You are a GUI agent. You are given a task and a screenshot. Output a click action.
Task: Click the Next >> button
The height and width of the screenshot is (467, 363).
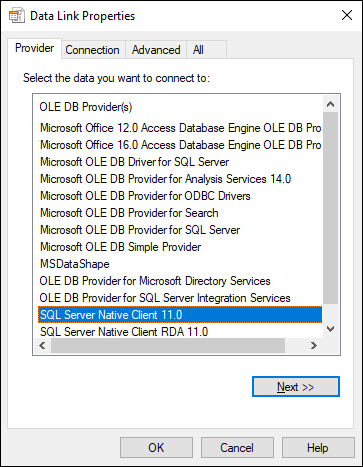[x=296, y=387]
